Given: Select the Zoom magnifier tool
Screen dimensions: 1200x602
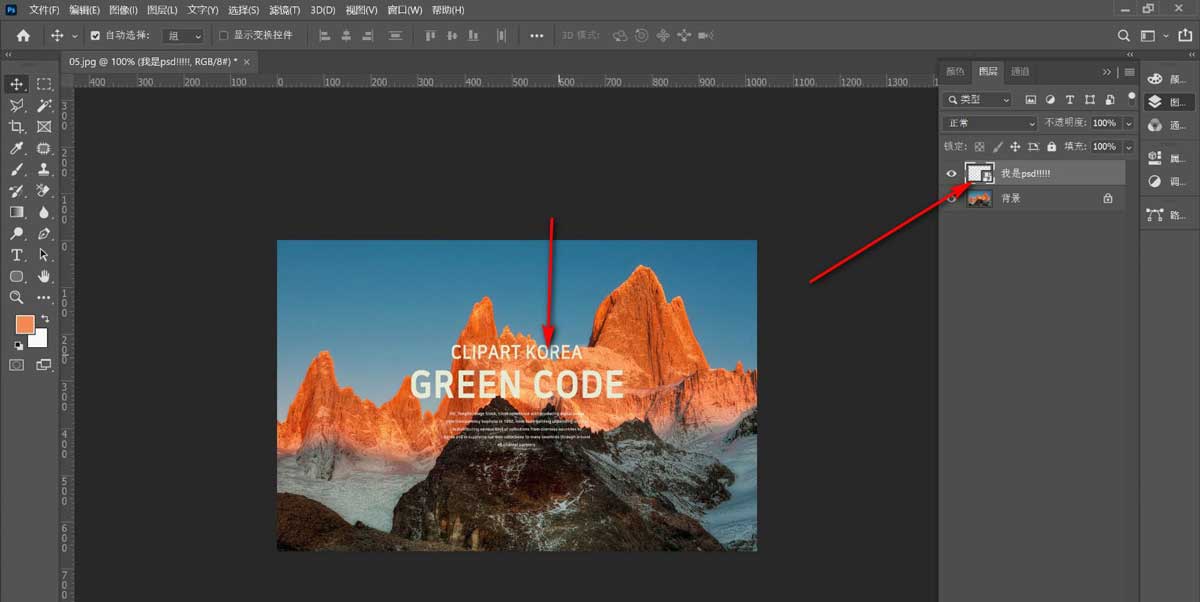Looking at the screenshot, I should (17, 297).
